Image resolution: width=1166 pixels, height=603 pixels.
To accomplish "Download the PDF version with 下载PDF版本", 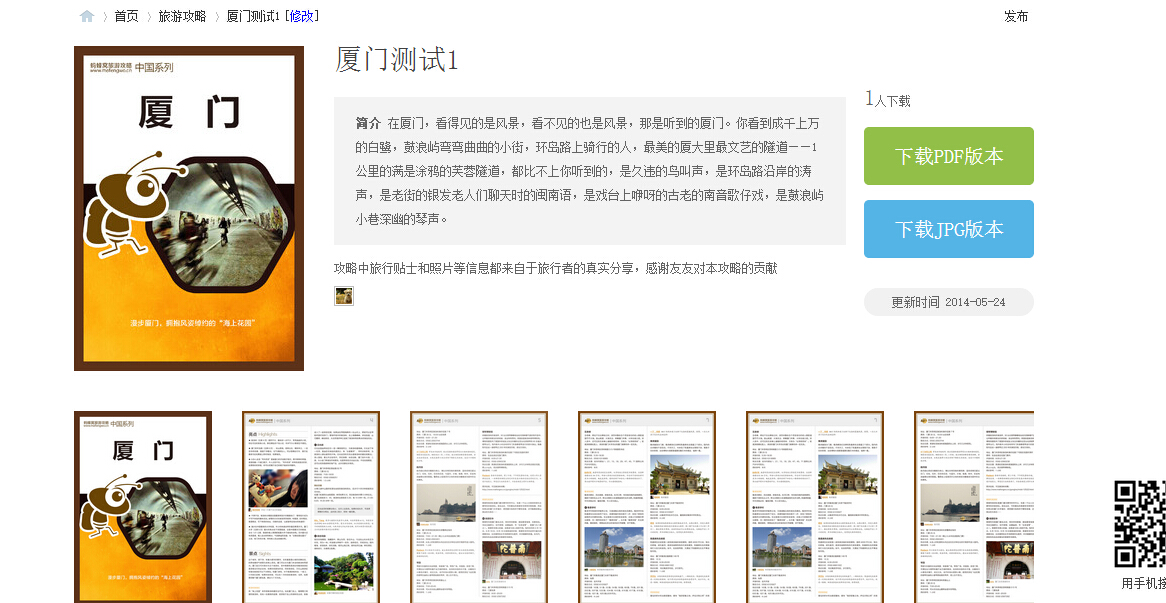I will point(949,156).
